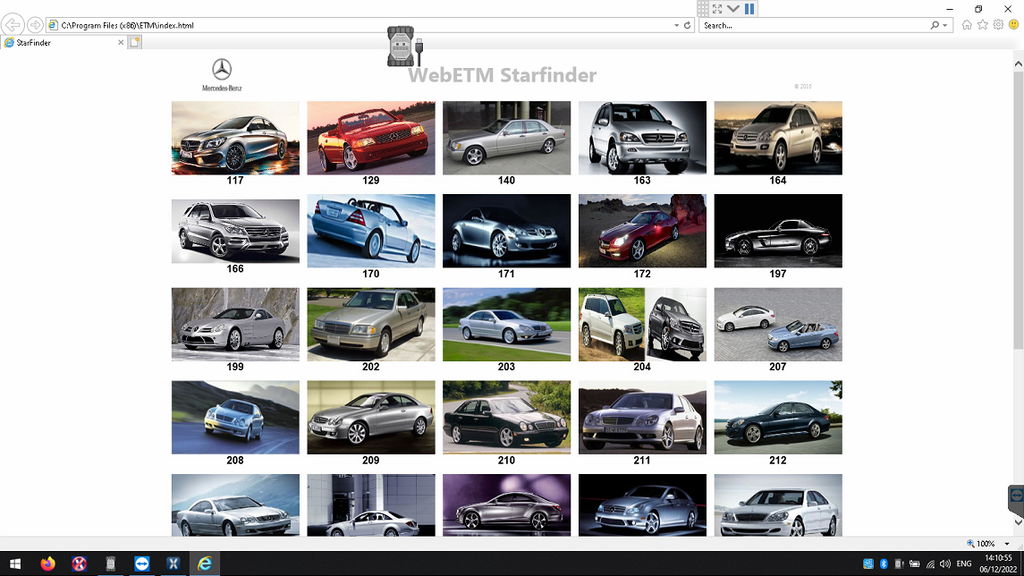Click the pause icon in the top overlay

(750, 9)
